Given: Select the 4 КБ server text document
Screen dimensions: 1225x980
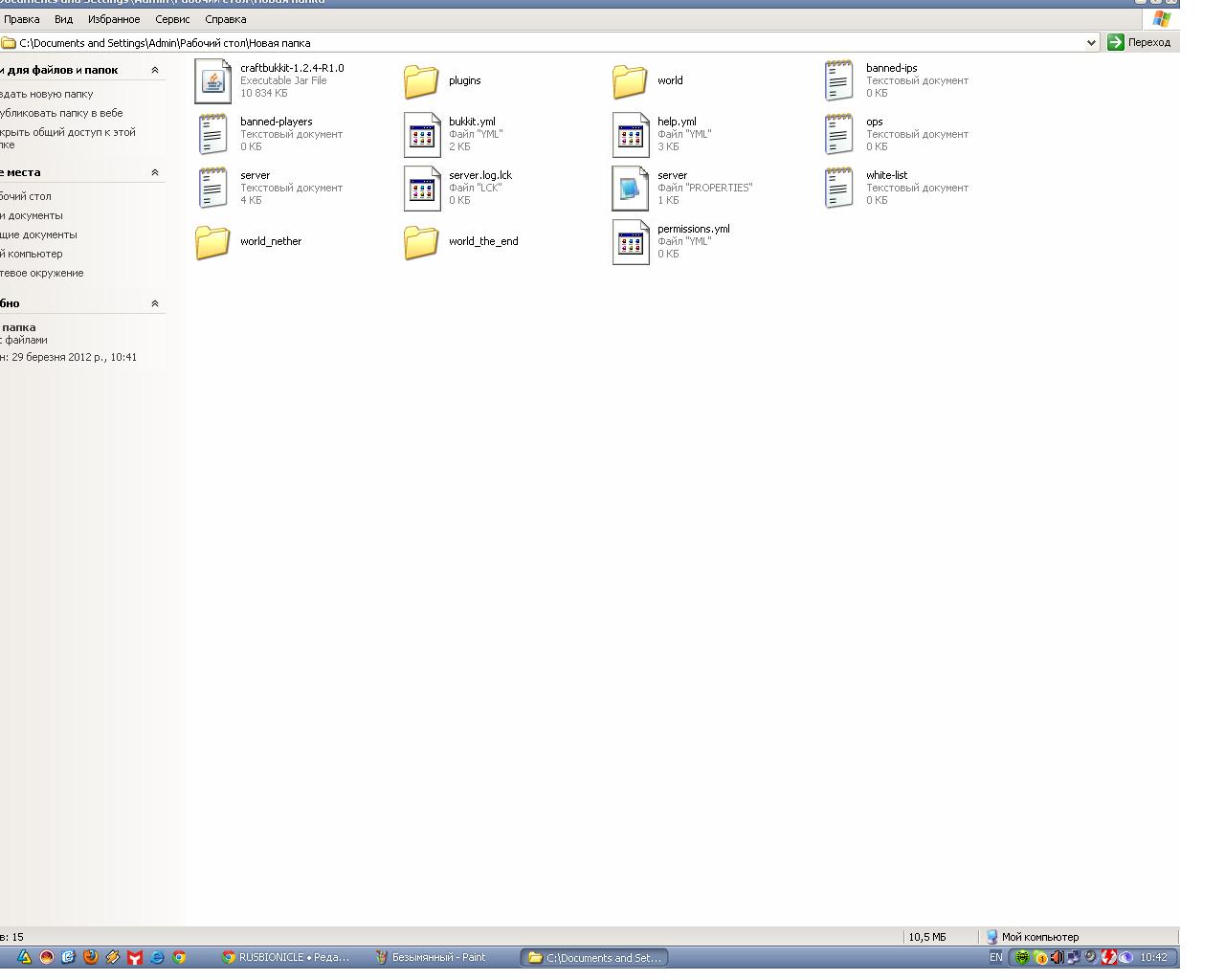Looking at the screenshot, I should (269, 188).
